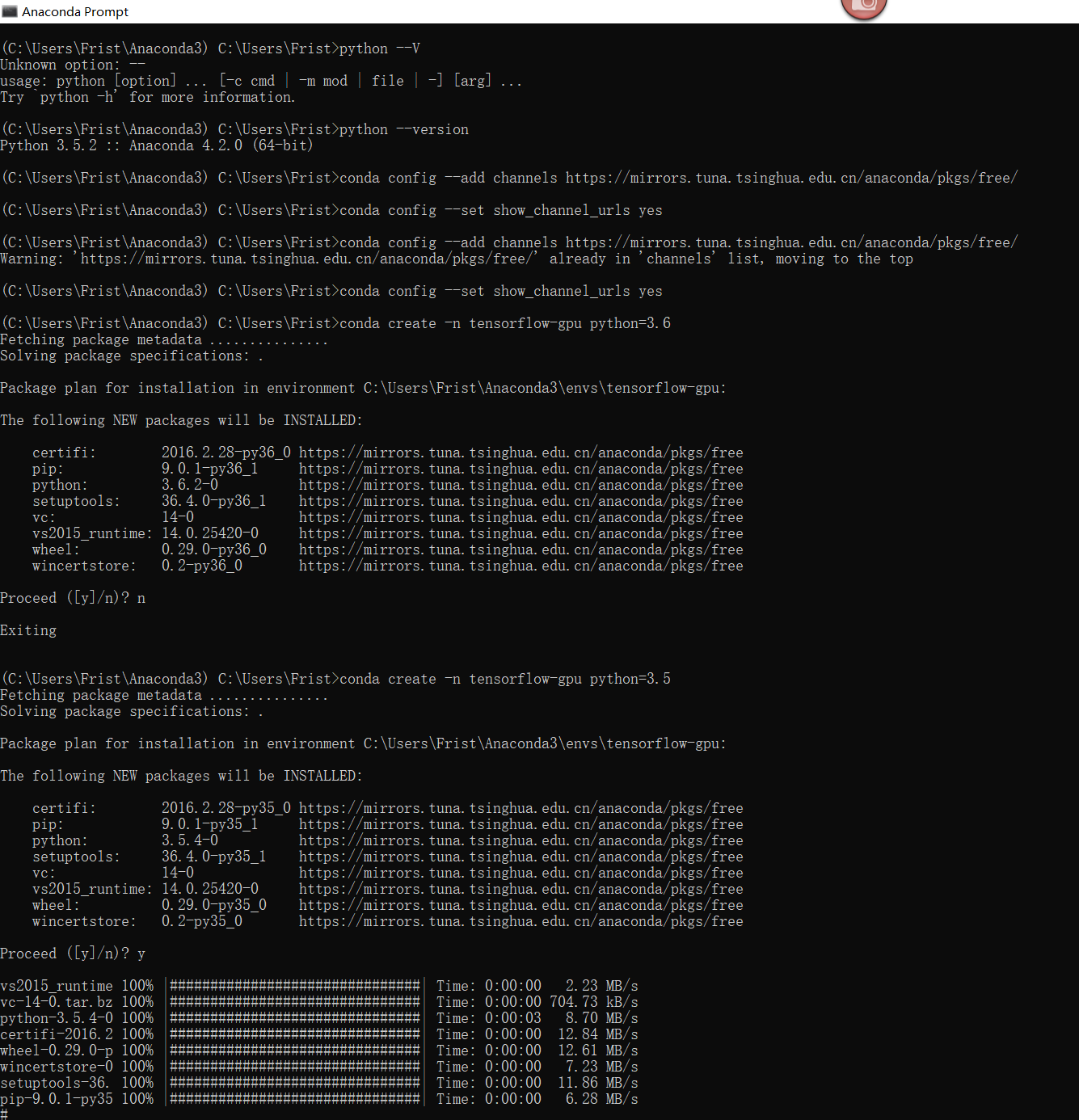1079x1120 pixels.
Task: Click the '7.23 MB/s' download speed
Action: click(x=602, y=1067)
